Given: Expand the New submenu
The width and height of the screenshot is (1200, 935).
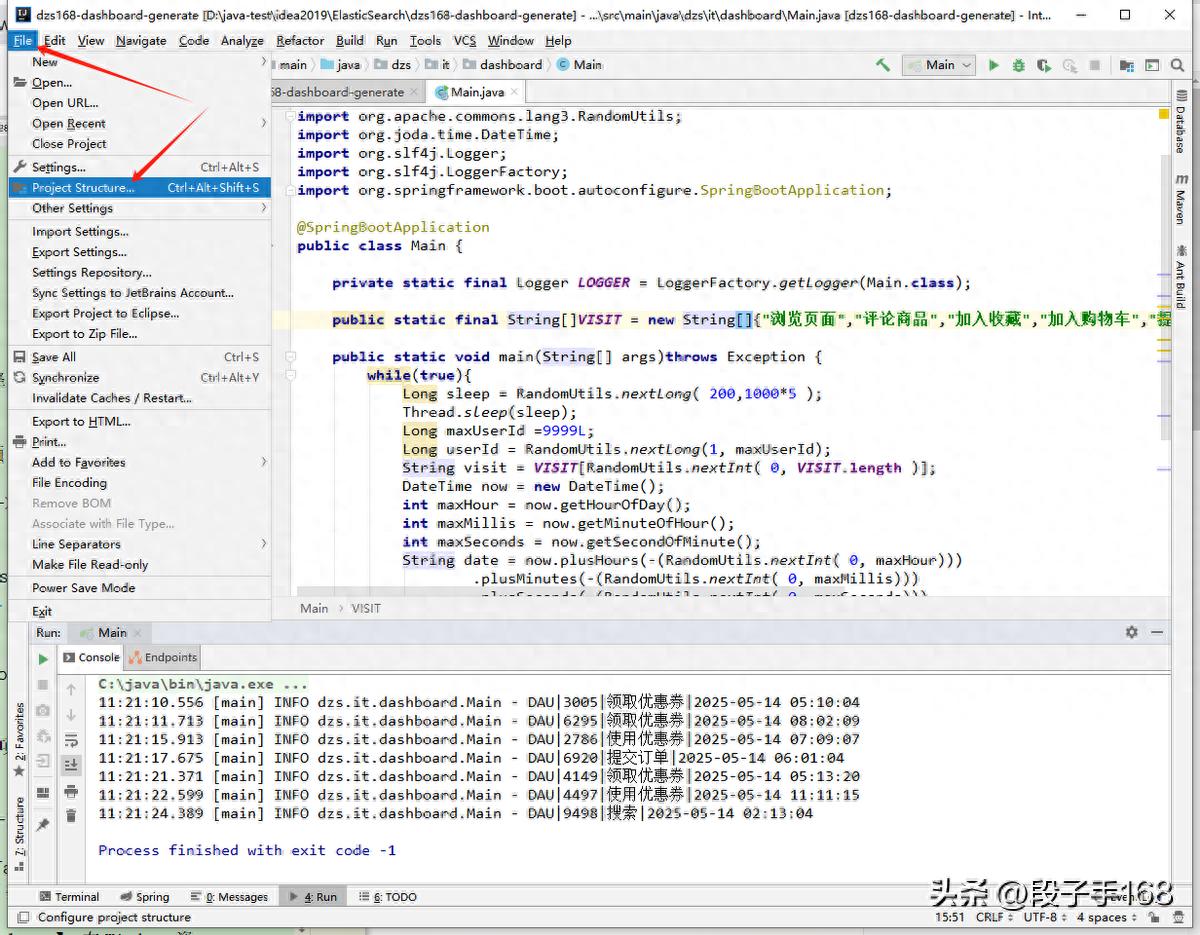Looking at the screenshot, I should click(139, 62).
